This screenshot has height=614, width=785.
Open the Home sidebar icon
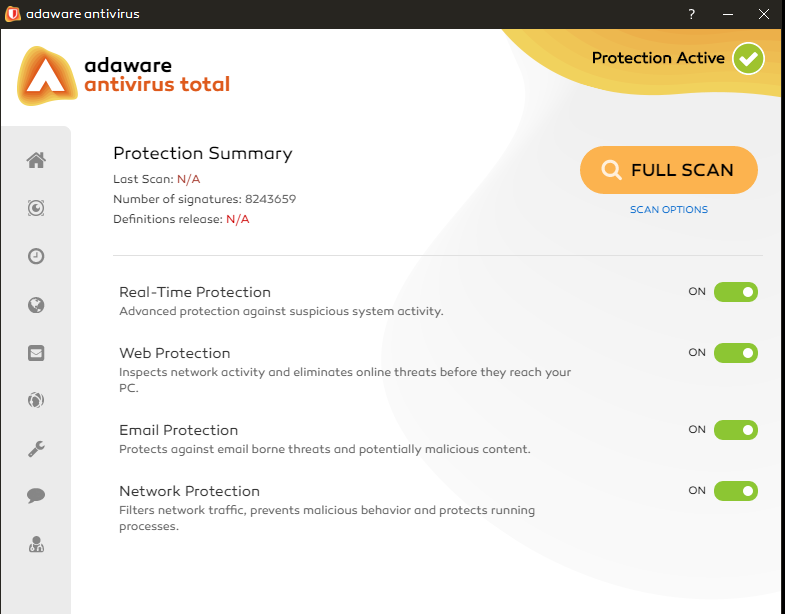pyautogui.click(x=36, y=160)
